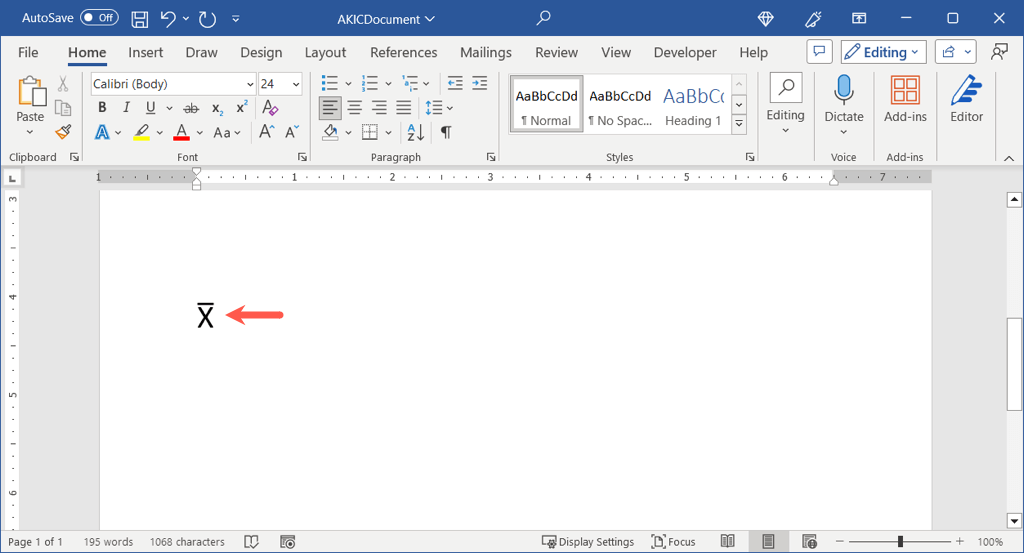The height and width of the screenshot is (553, 1024).
Task: Click Focus in status bar
Action: [673, 542]
